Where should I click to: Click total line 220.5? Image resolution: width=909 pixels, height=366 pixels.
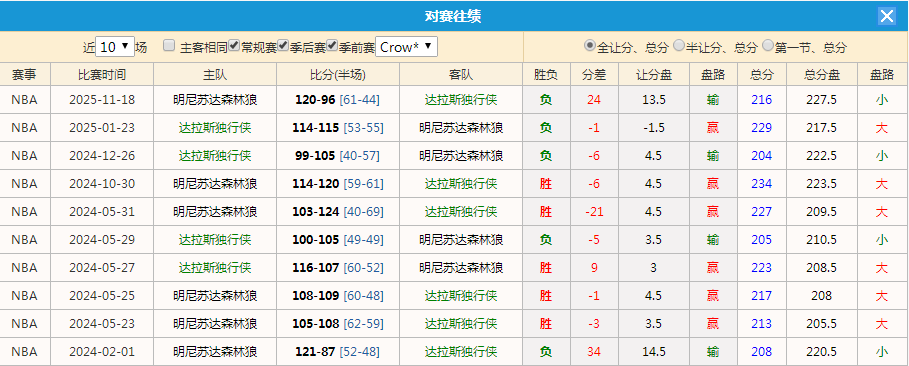pyautogui.click(x=822, y=351)
